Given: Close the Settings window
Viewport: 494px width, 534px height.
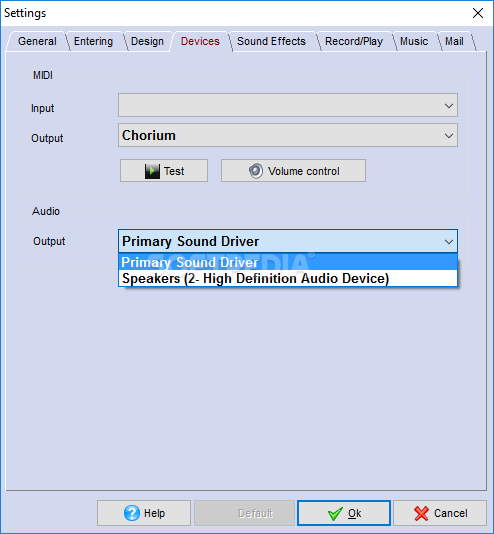Looking at the screenshot, I should [478, 13].
